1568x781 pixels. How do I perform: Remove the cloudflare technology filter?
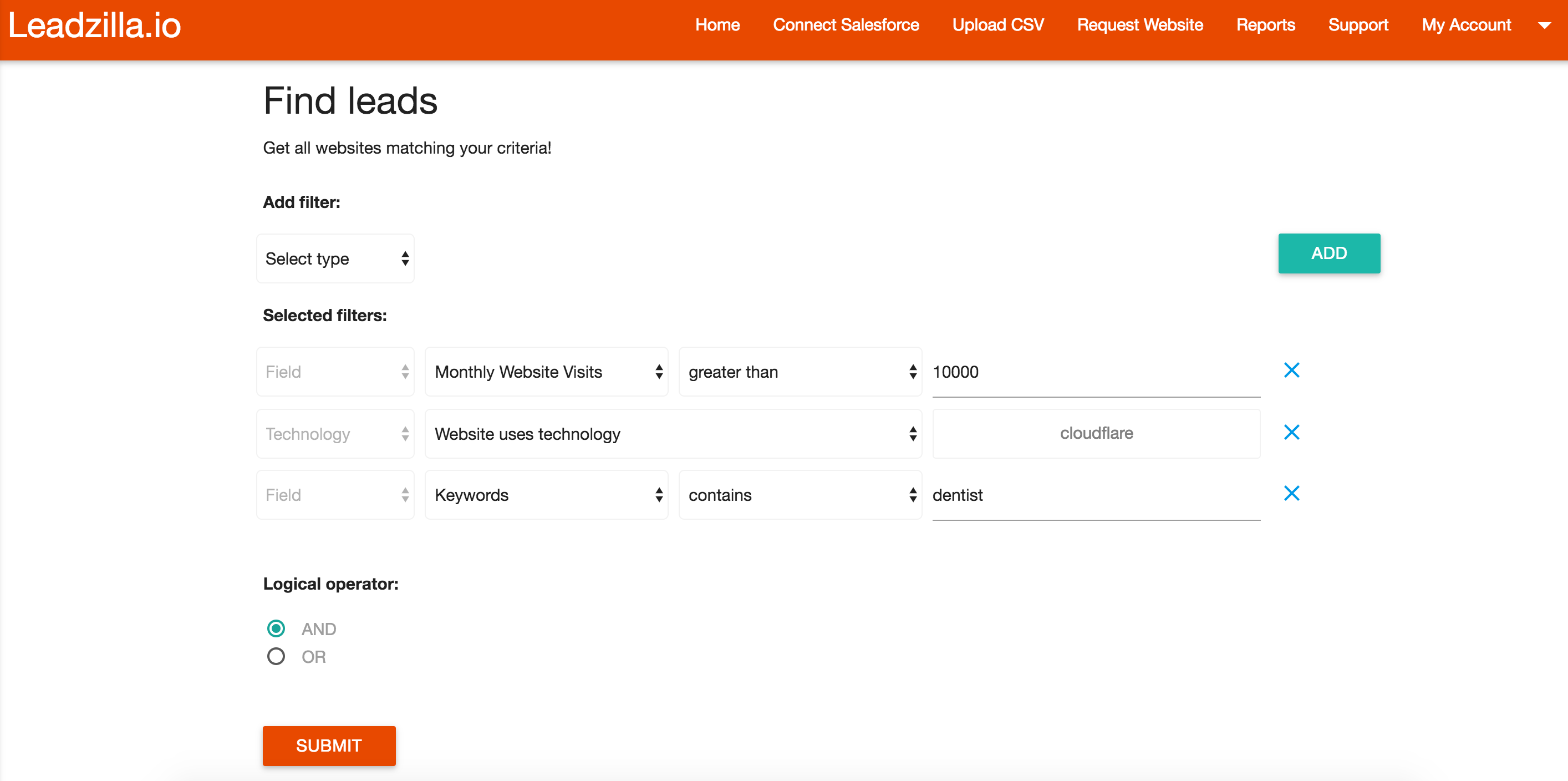[x=1292, y=432]
